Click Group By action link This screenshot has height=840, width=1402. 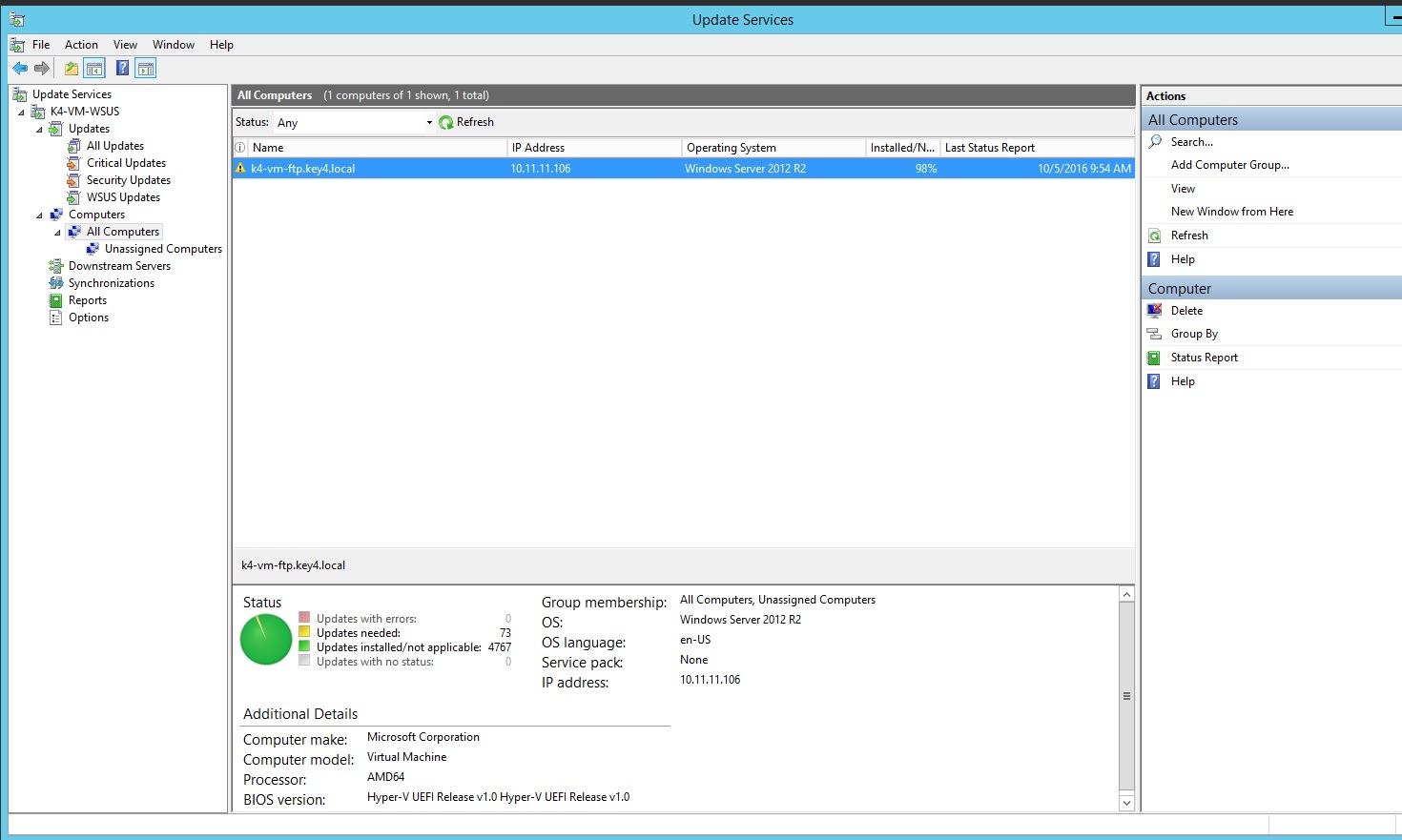tap(1194, 334)
